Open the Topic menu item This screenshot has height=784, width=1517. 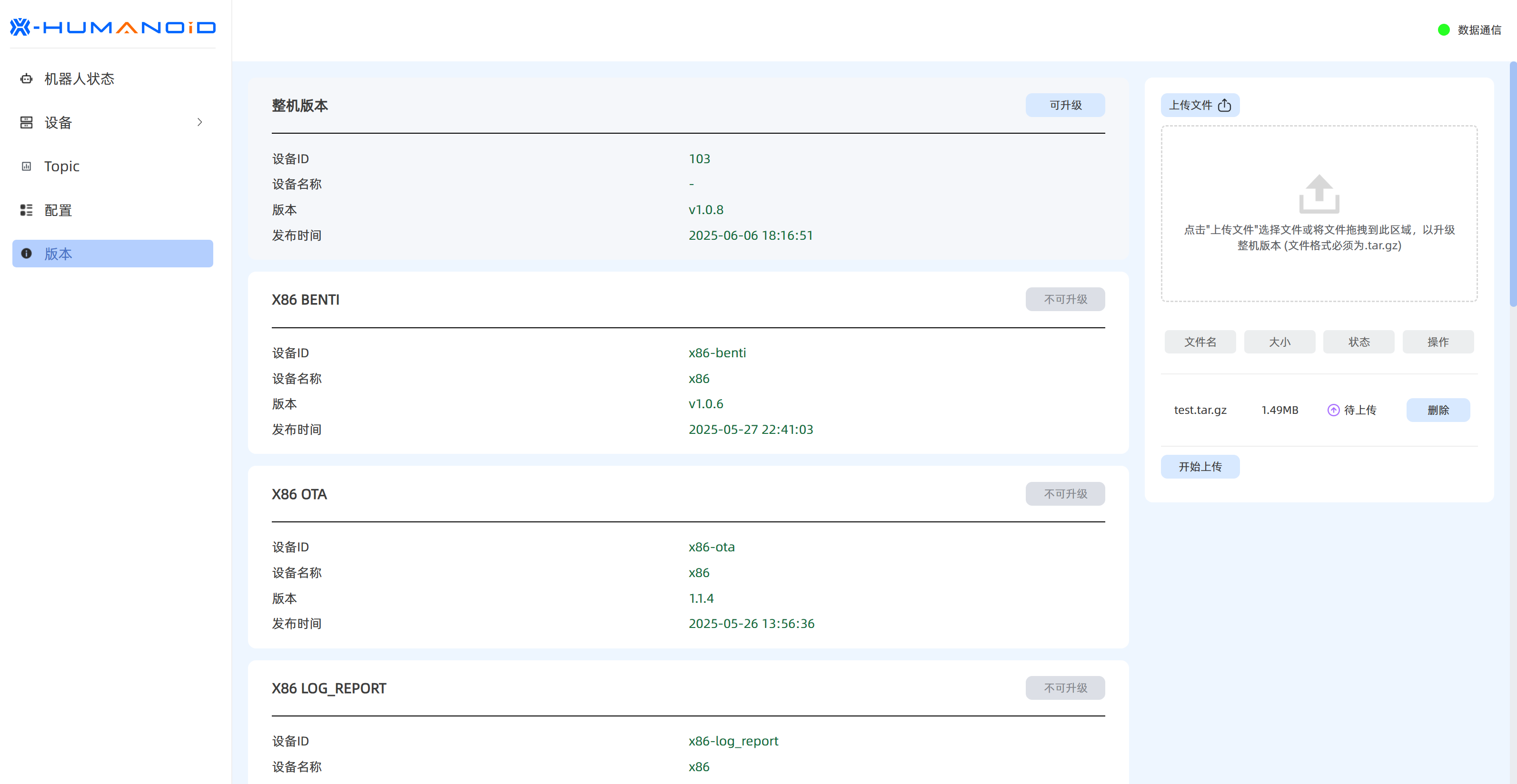(x=62, y=167)
